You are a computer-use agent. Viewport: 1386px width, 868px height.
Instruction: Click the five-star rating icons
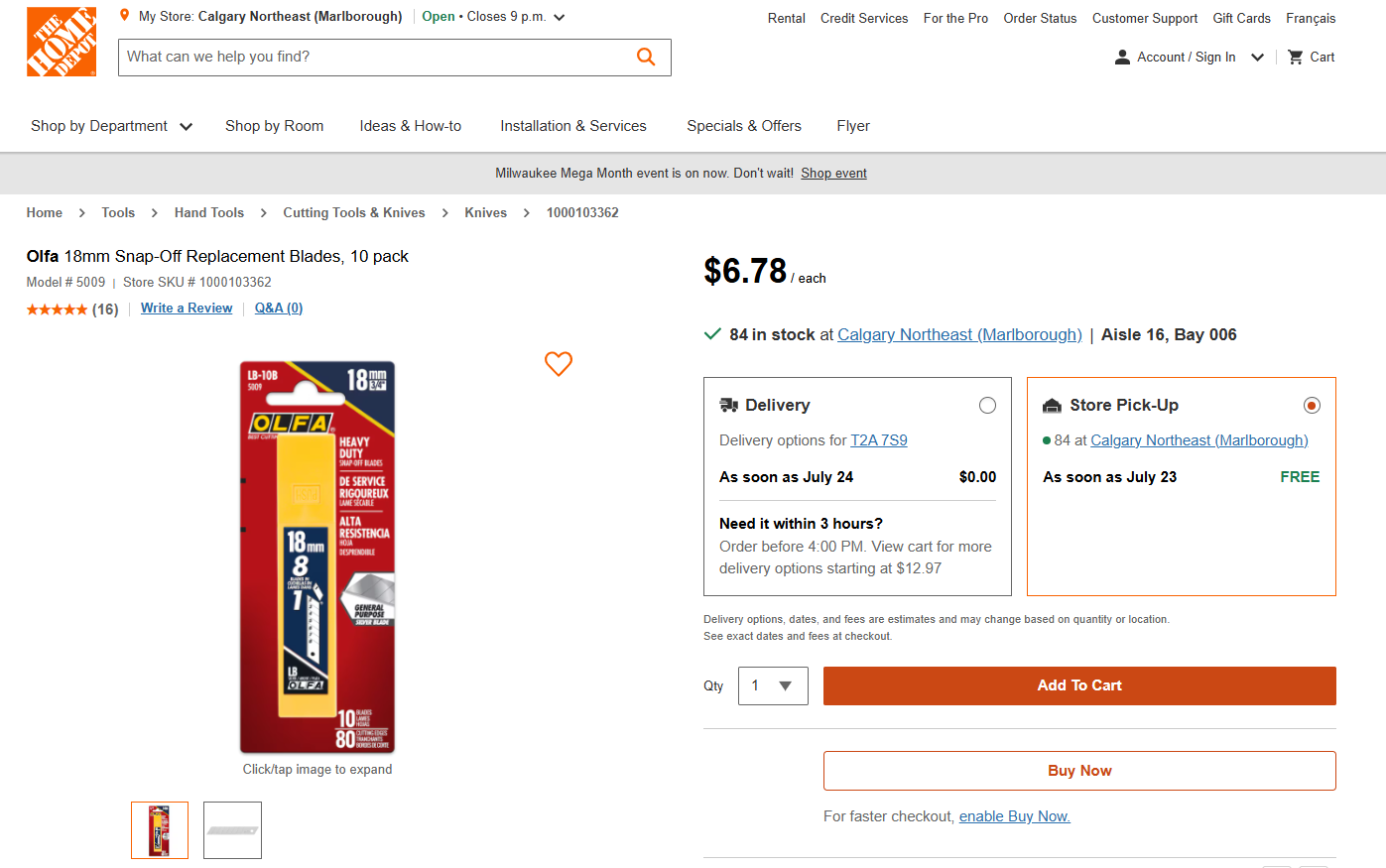[x=57, y=310]
